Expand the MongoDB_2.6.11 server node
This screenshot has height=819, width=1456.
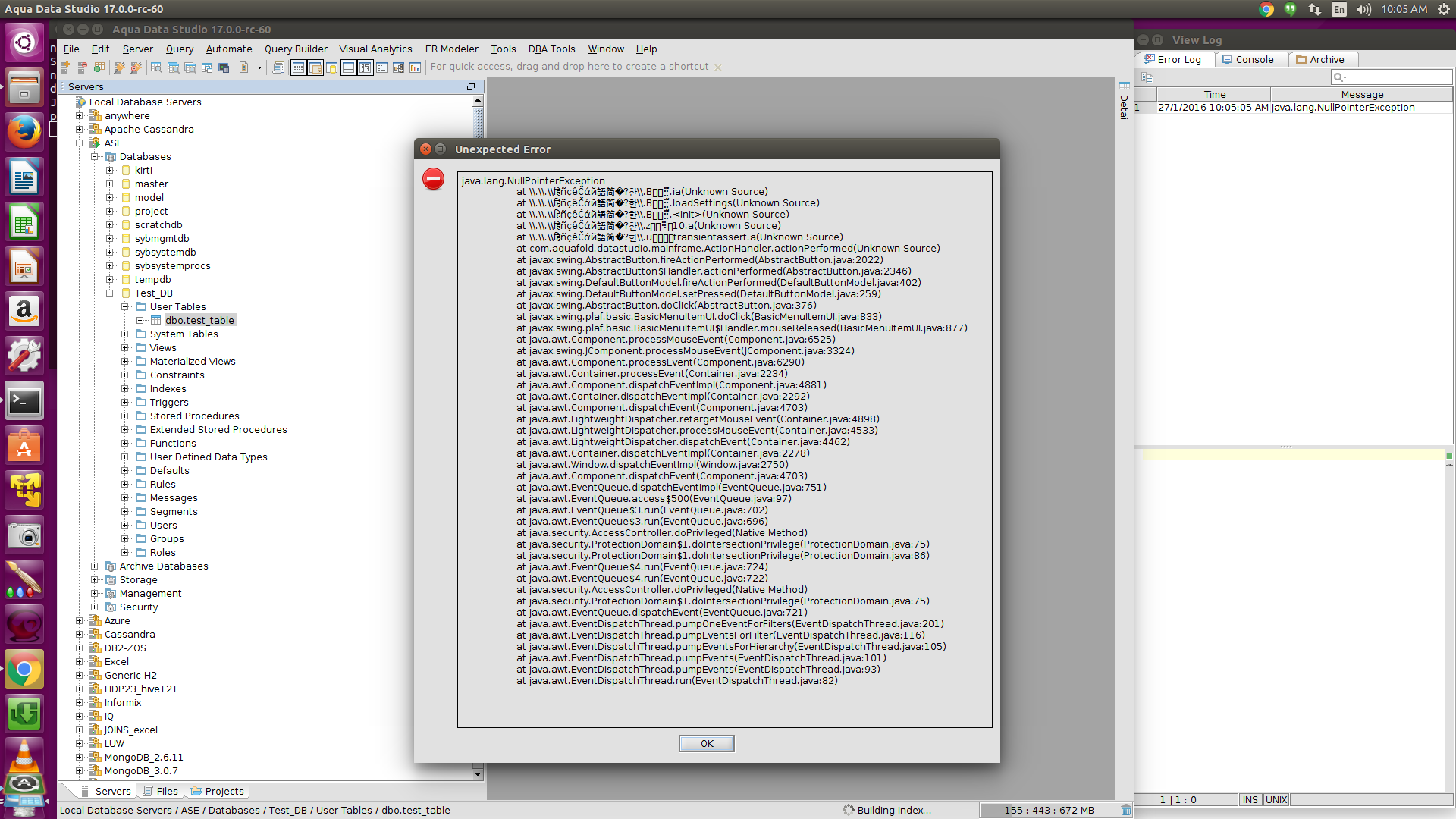(80, 757)
